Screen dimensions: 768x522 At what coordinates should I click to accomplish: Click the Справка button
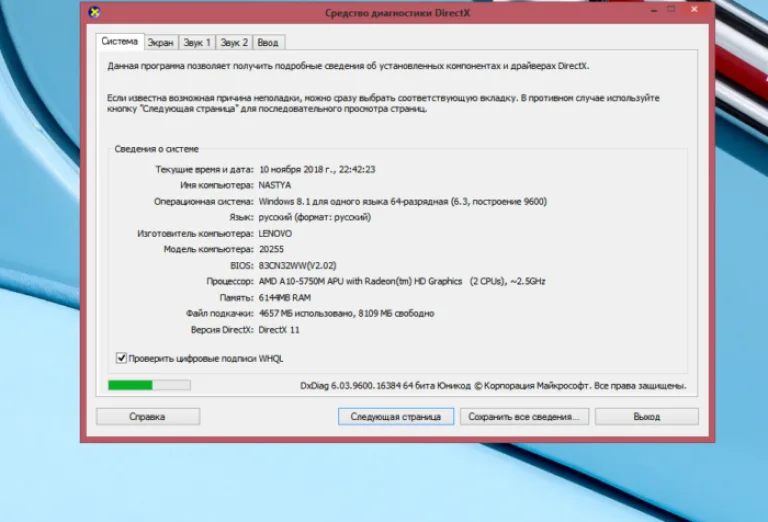coord(148,417)
